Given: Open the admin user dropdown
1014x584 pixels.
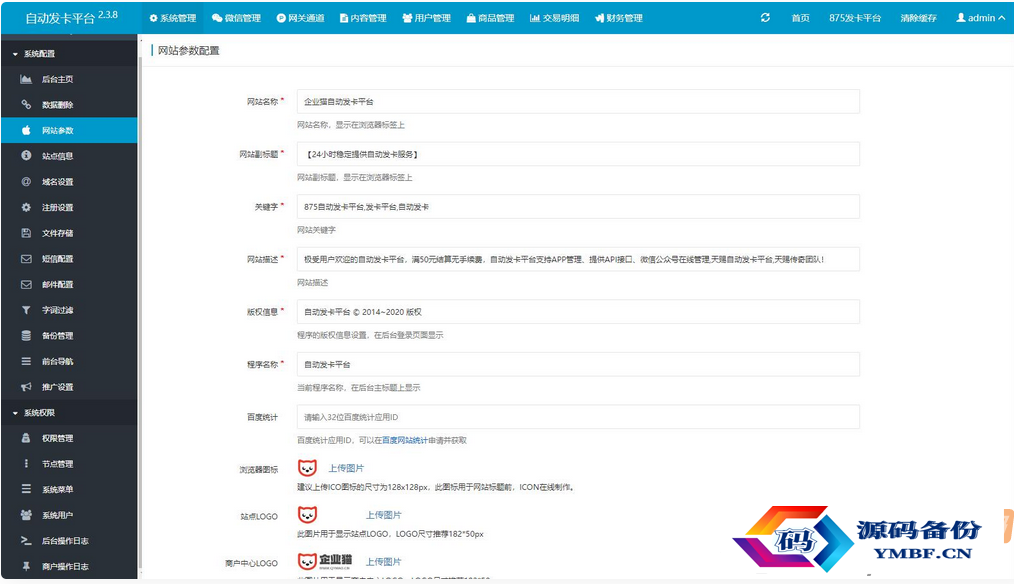Looking at the screenshot, I should tap(980, 18).
